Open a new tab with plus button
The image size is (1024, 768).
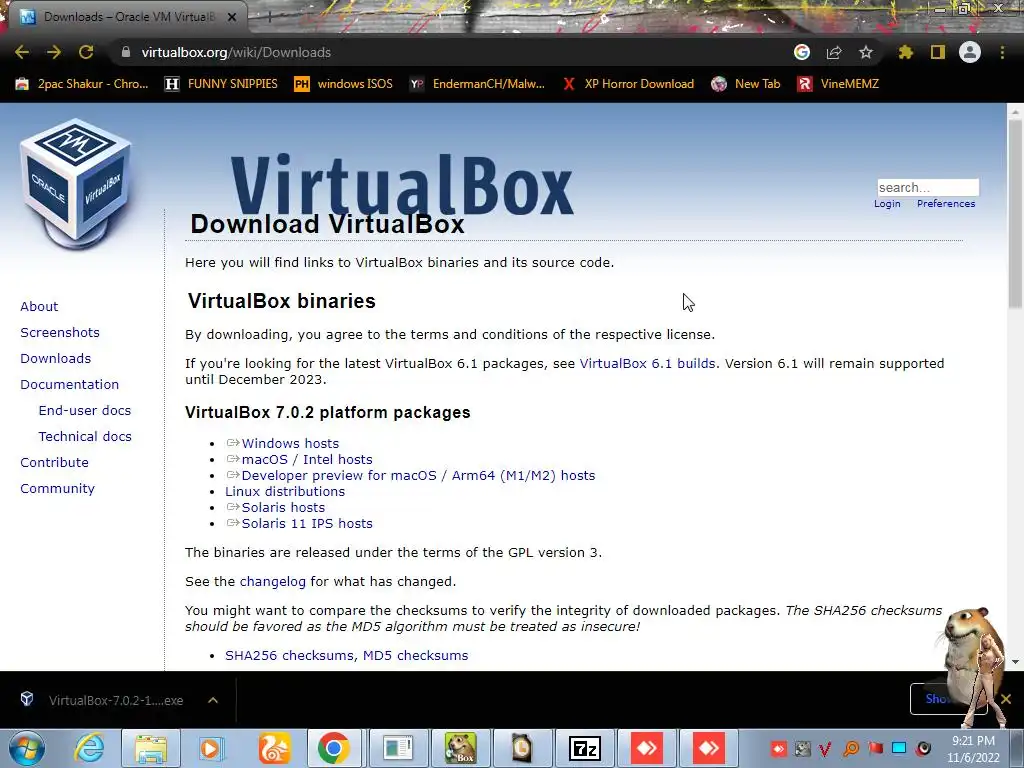tap(270, 17)
